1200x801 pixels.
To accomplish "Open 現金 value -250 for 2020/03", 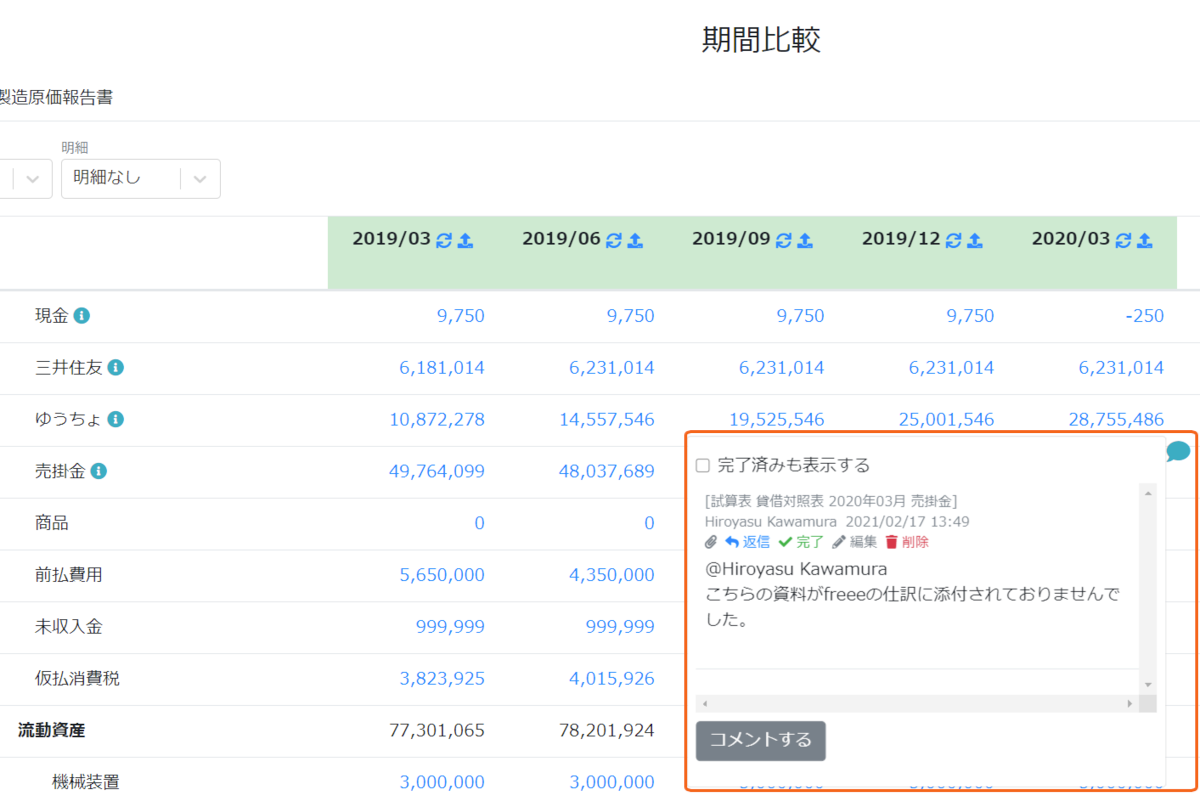I will coord(1144,316).
